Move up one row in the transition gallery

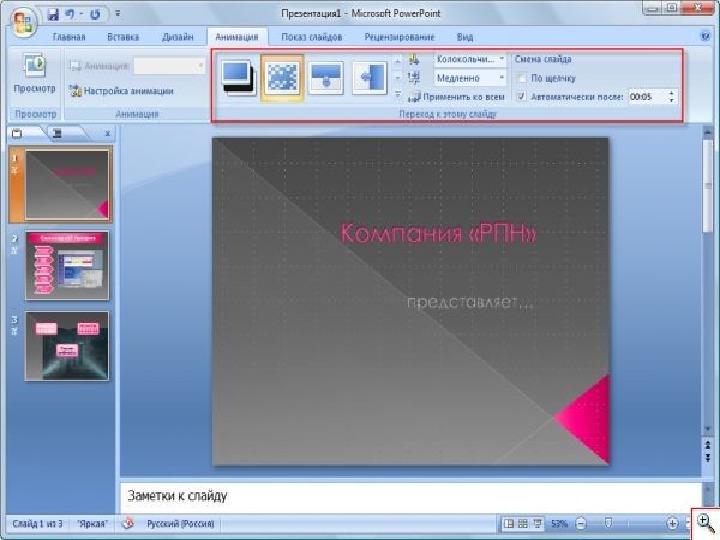398,60
